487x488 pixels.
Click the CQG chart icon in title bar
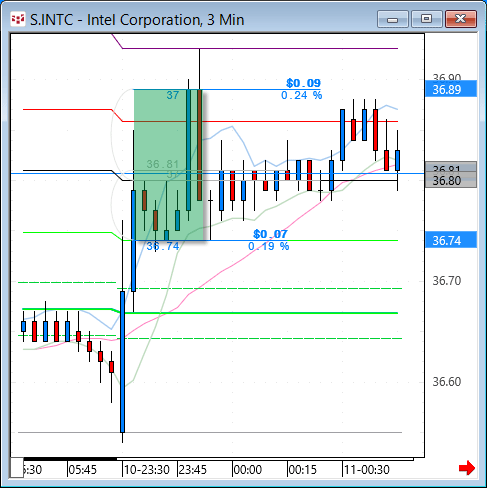click(18, 20)
